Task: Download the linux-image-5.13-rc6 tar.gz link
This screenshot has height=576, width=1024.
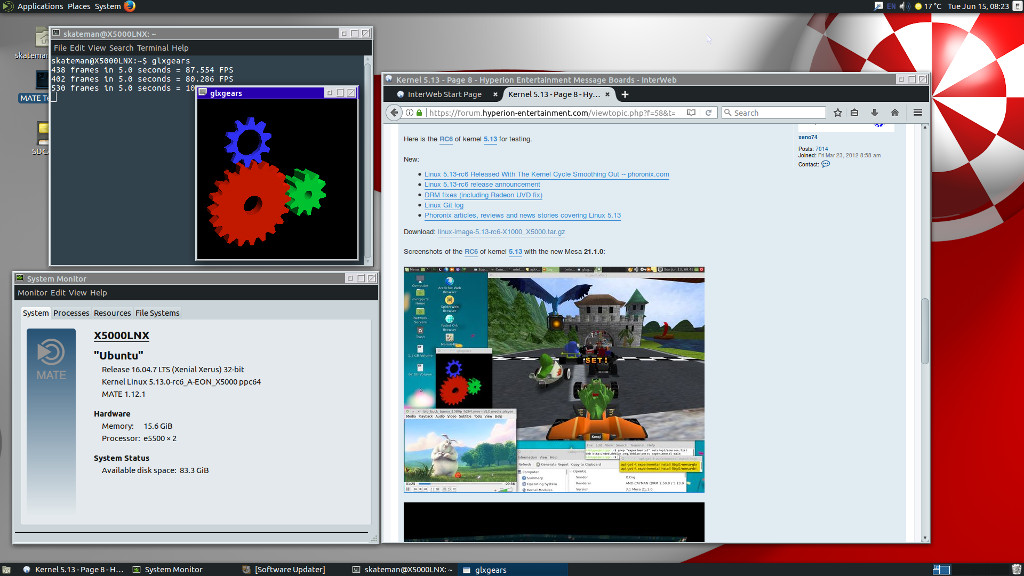Action: click(502, 232)
